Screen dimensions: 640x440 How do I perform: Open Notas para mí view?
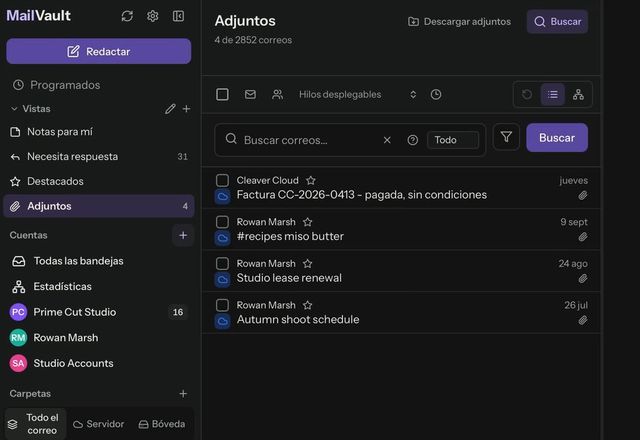[x=99, y=132]
